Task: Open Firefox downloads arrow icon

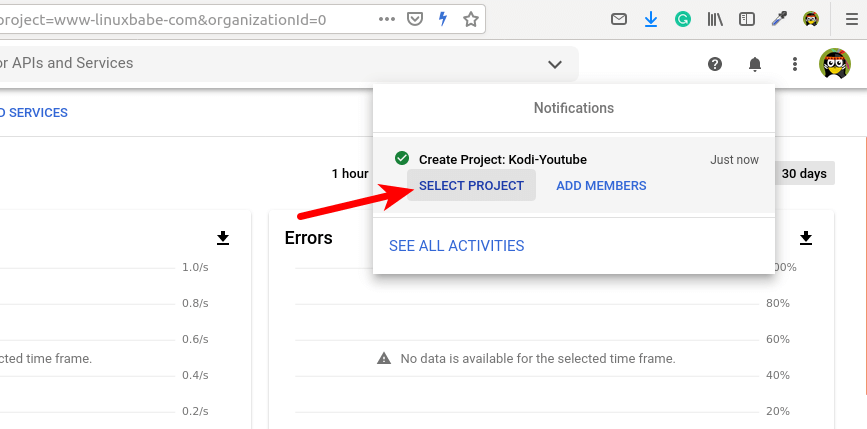Action: tap(651, 19)
